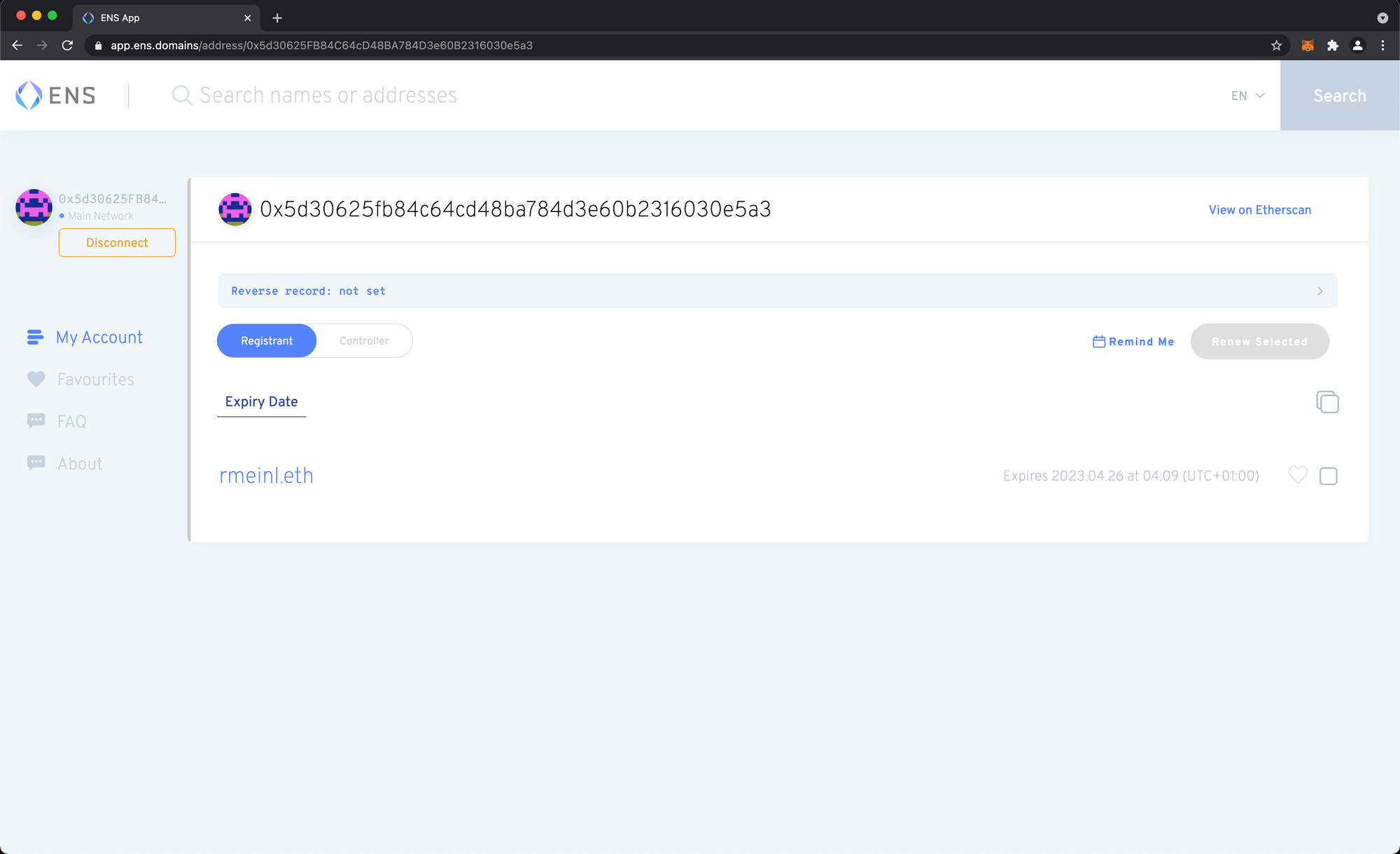Screen dimensions: 1400x854
Task: Click the browser address bar URL
Action: click(321, 45)
